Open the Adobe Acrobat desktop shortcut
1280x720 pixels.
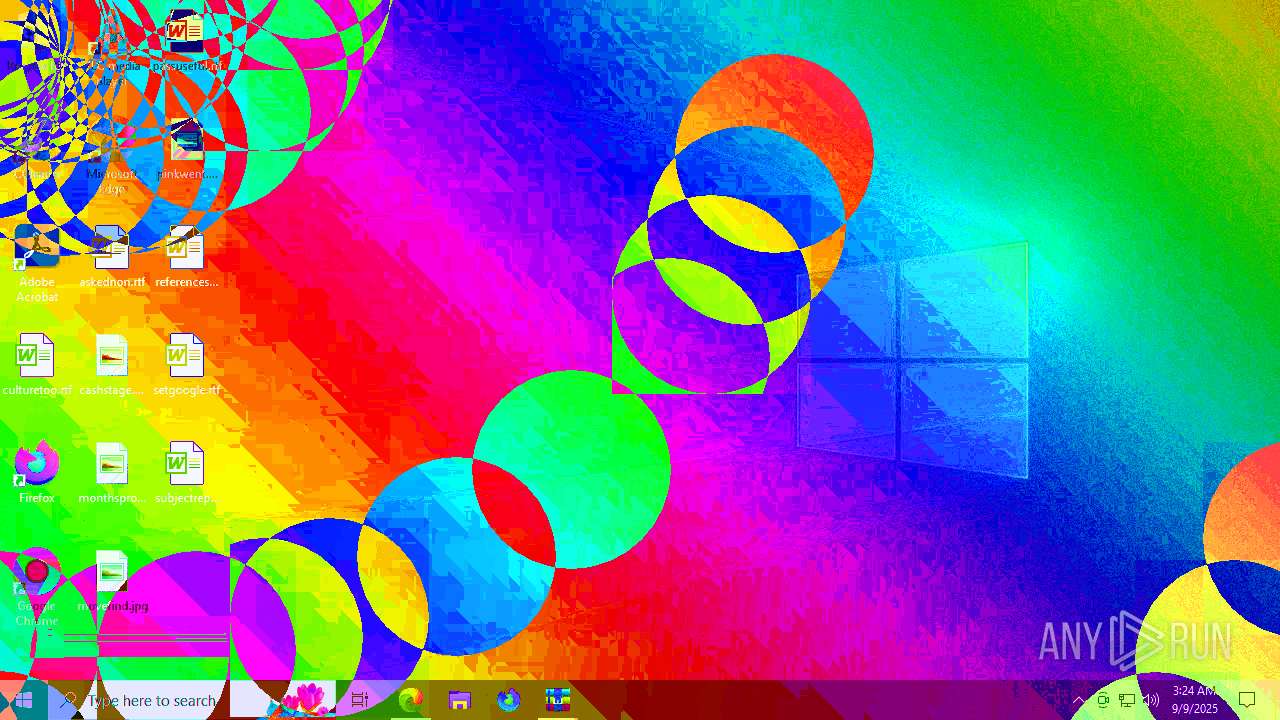click(37, 263)
